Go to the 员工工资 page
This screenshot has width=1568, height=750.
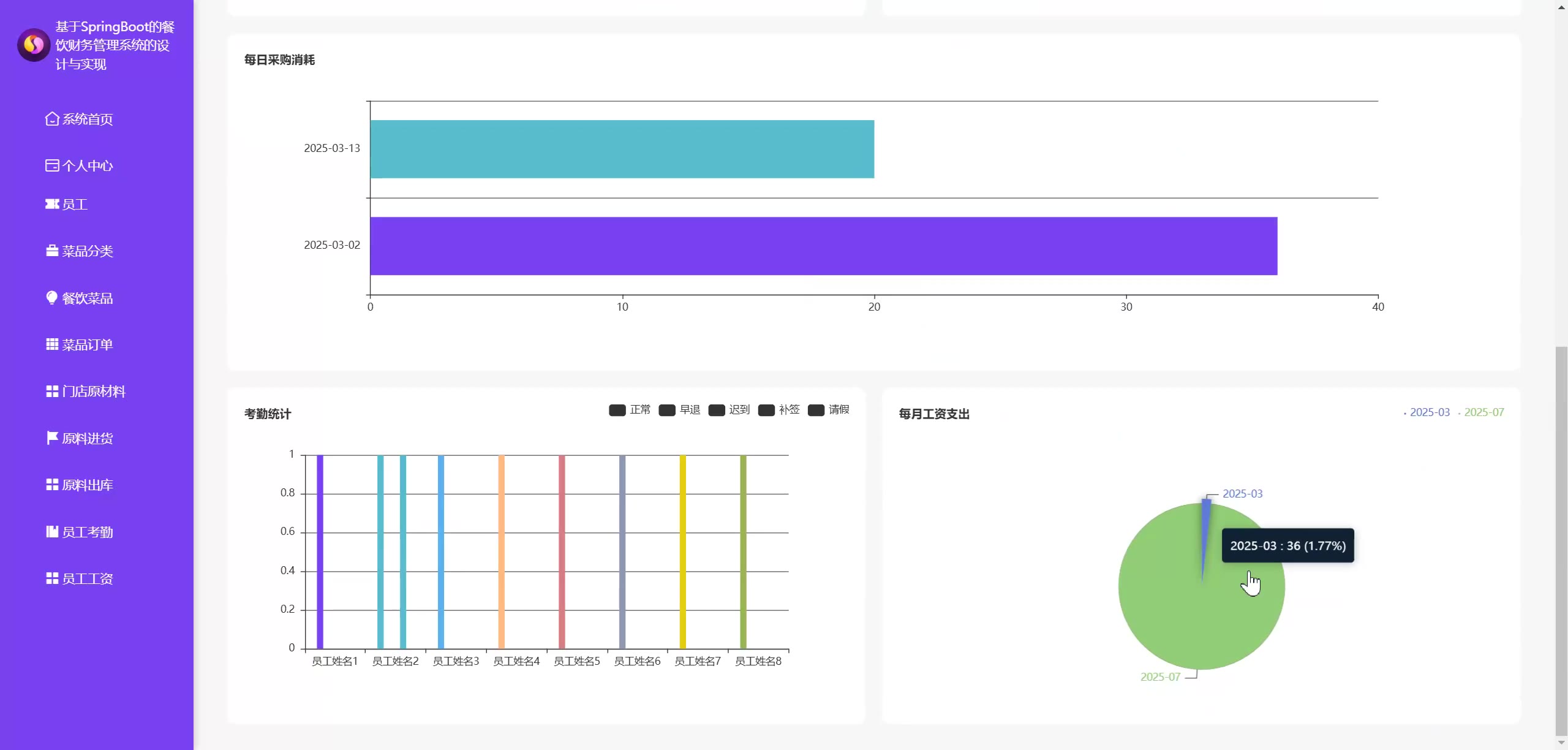pos(87,579)
